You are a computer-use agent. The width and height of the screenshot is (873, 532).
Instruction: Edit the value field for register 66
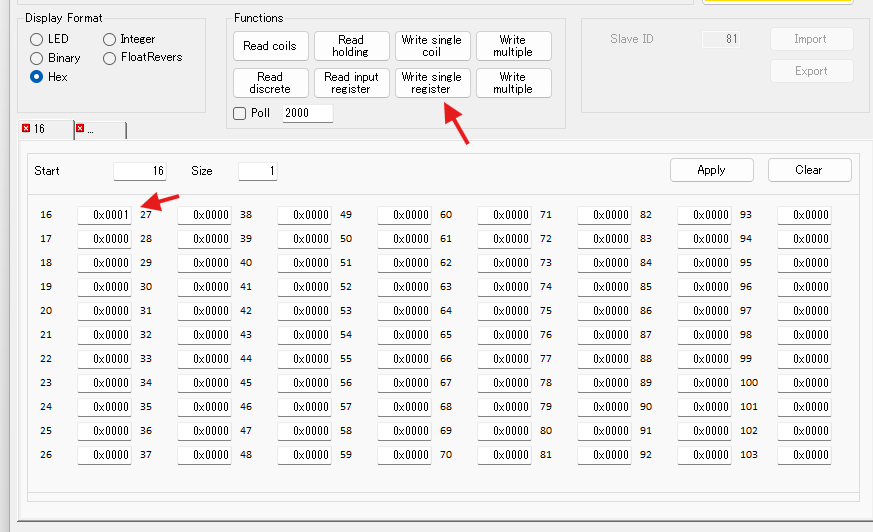click(504, 359)
